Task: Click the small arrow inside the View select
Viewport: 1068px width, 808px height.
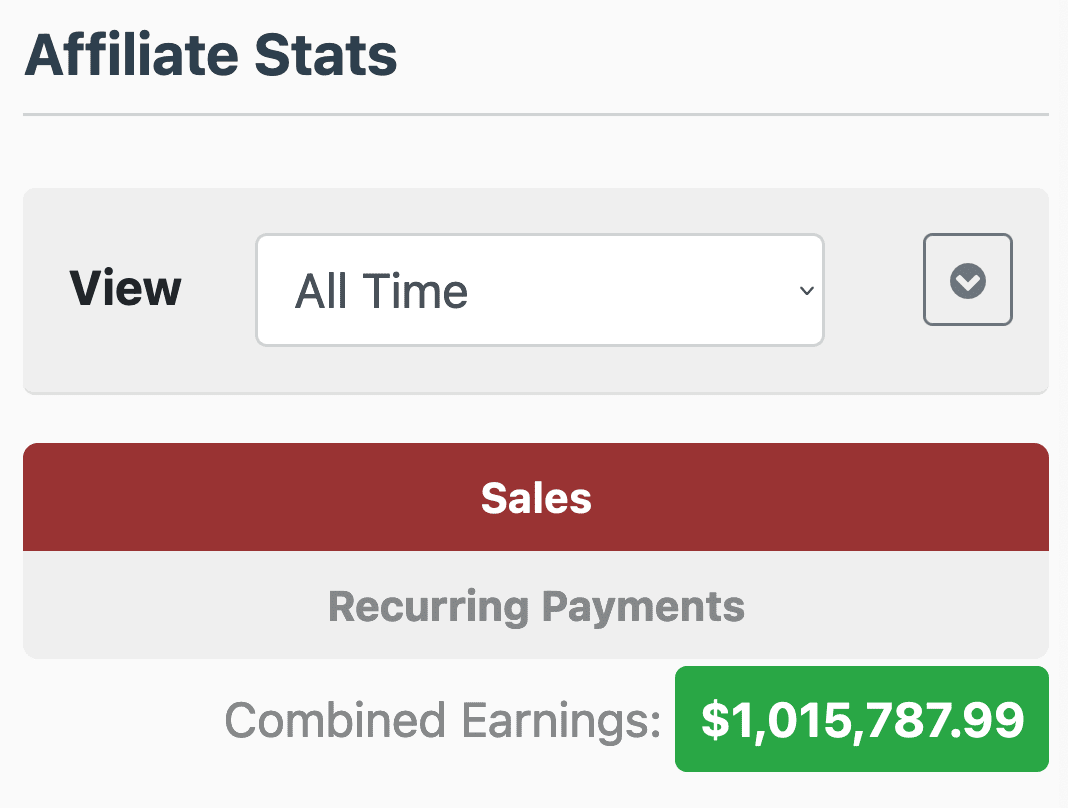Action: tap(806, 291)
